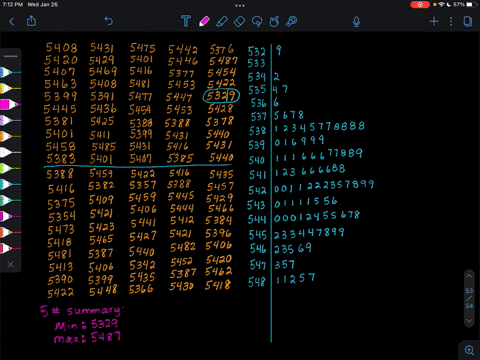This screenshot has height=360, width=480.
Task: Open the multitasking three-dot menu
Action: tap(240, 5)
